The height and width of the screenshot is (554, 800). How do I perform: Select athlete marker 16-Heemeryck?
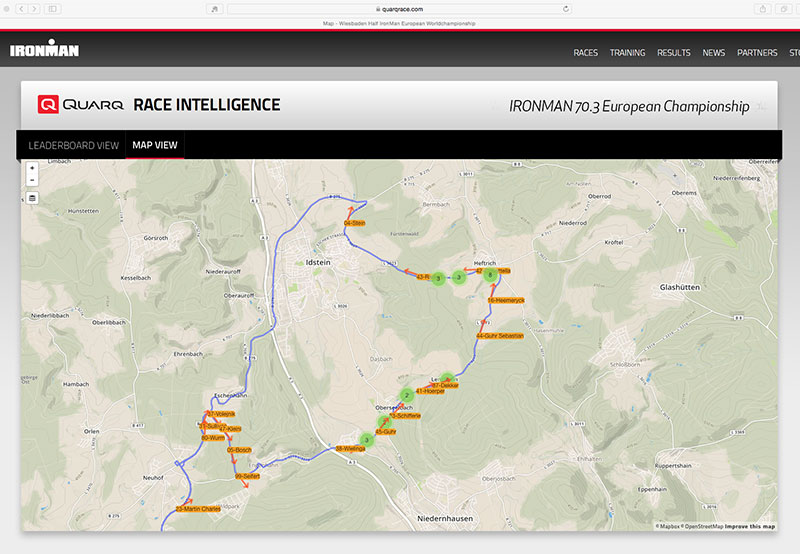click(x=506, y=300)
